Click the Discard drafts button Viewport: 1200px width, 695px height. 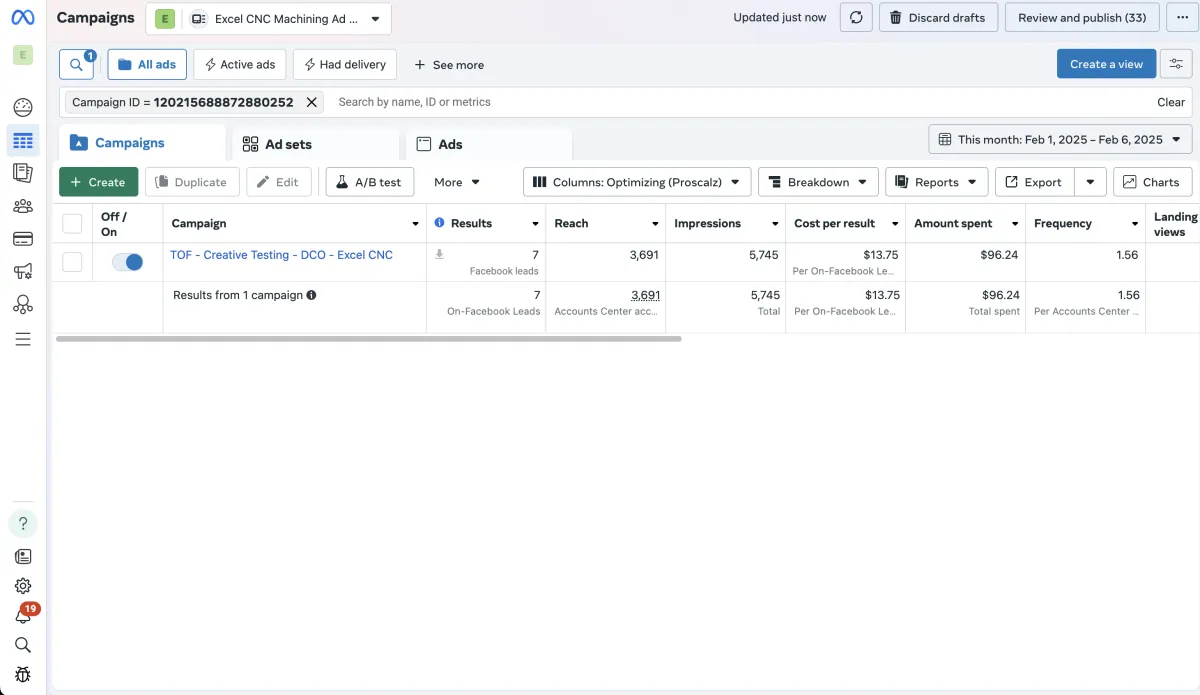tap(938, 18)
